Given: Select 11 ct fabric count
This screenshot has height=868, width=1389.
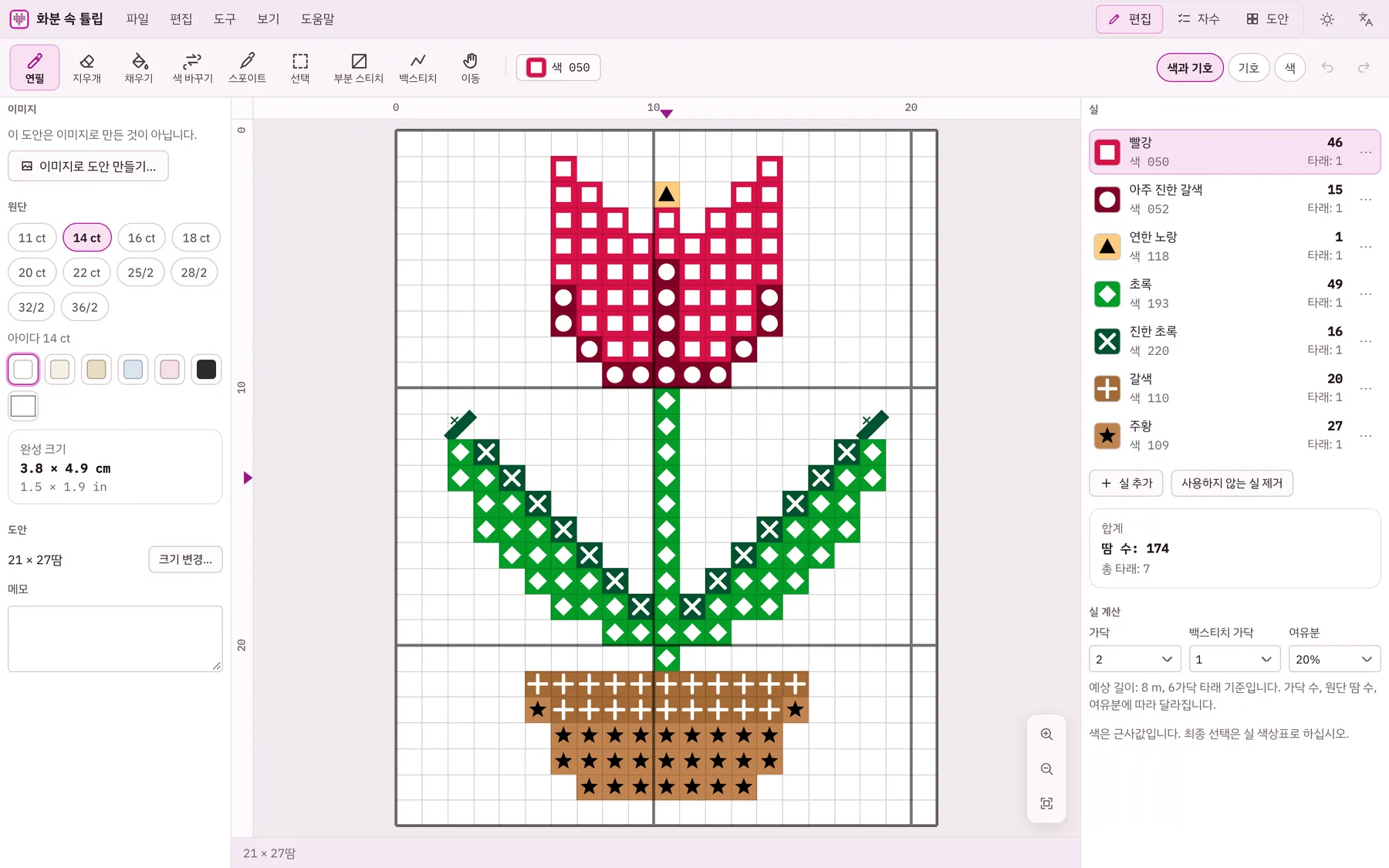Looking at the screenshot, I should click(x=32, y=238).
